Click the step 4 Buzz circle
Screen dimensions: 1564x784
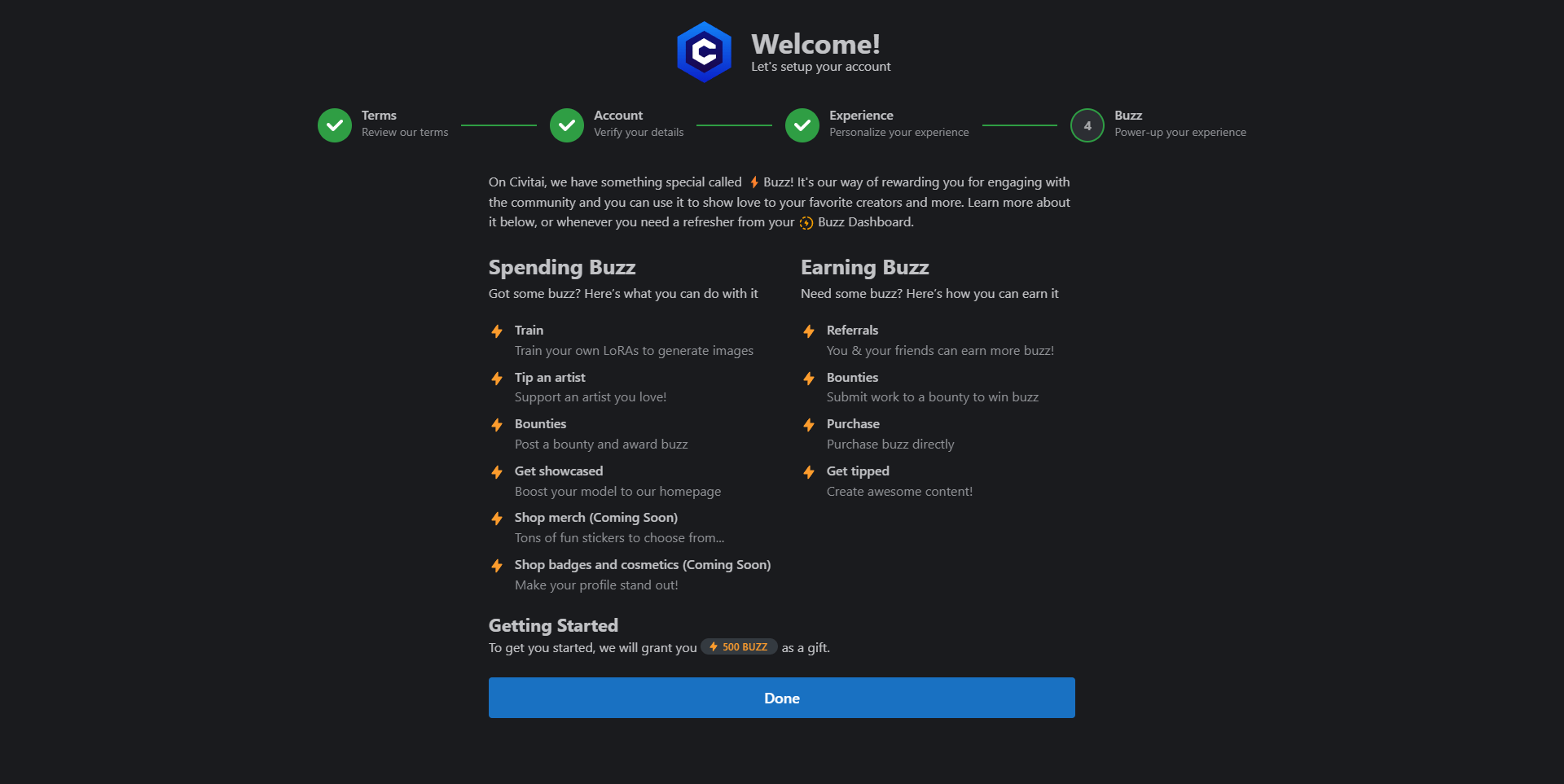tap(1087, 125)
